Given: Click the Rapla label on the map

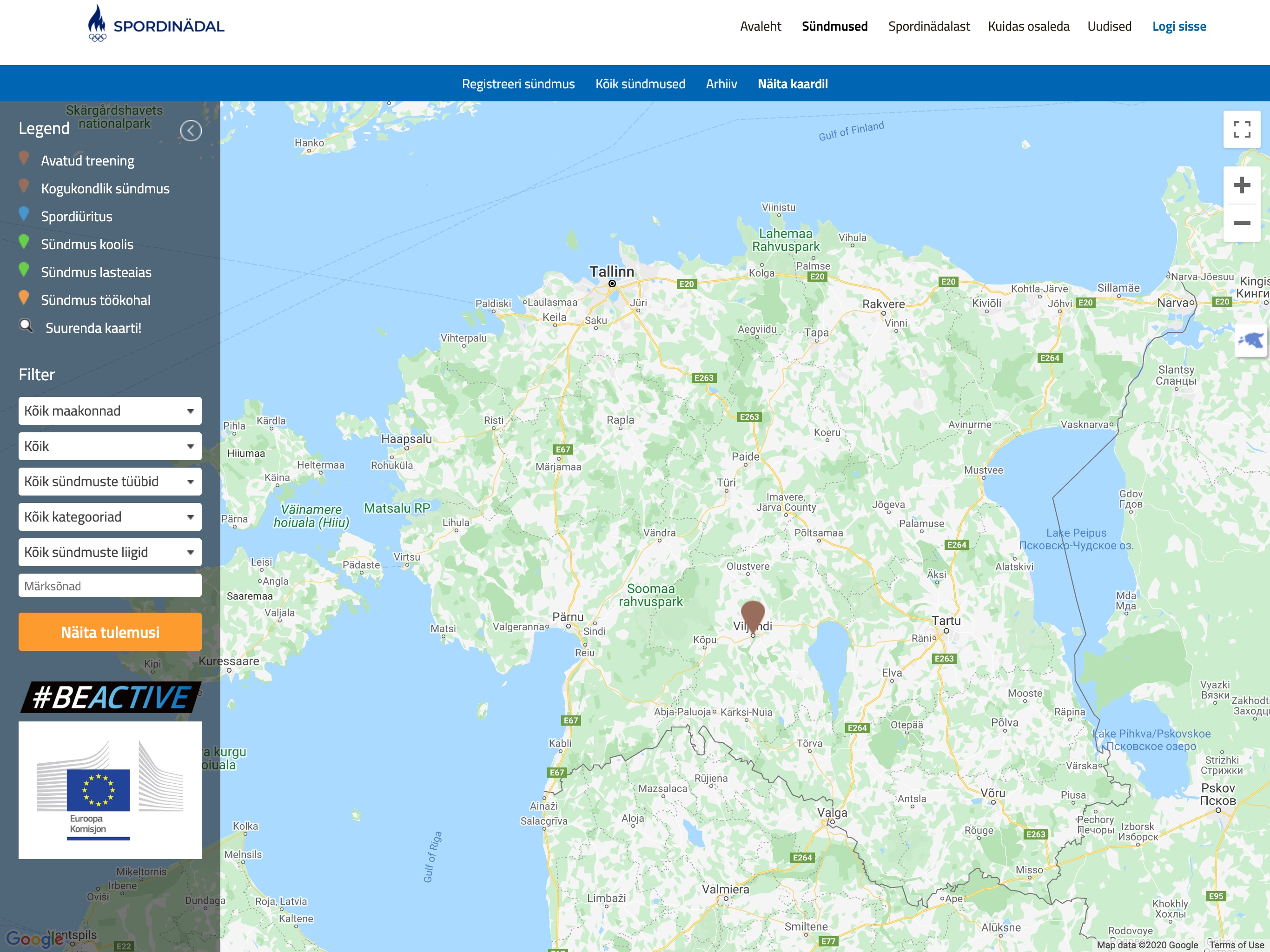Looking at the screenshot, I should [x=620, y=420].
